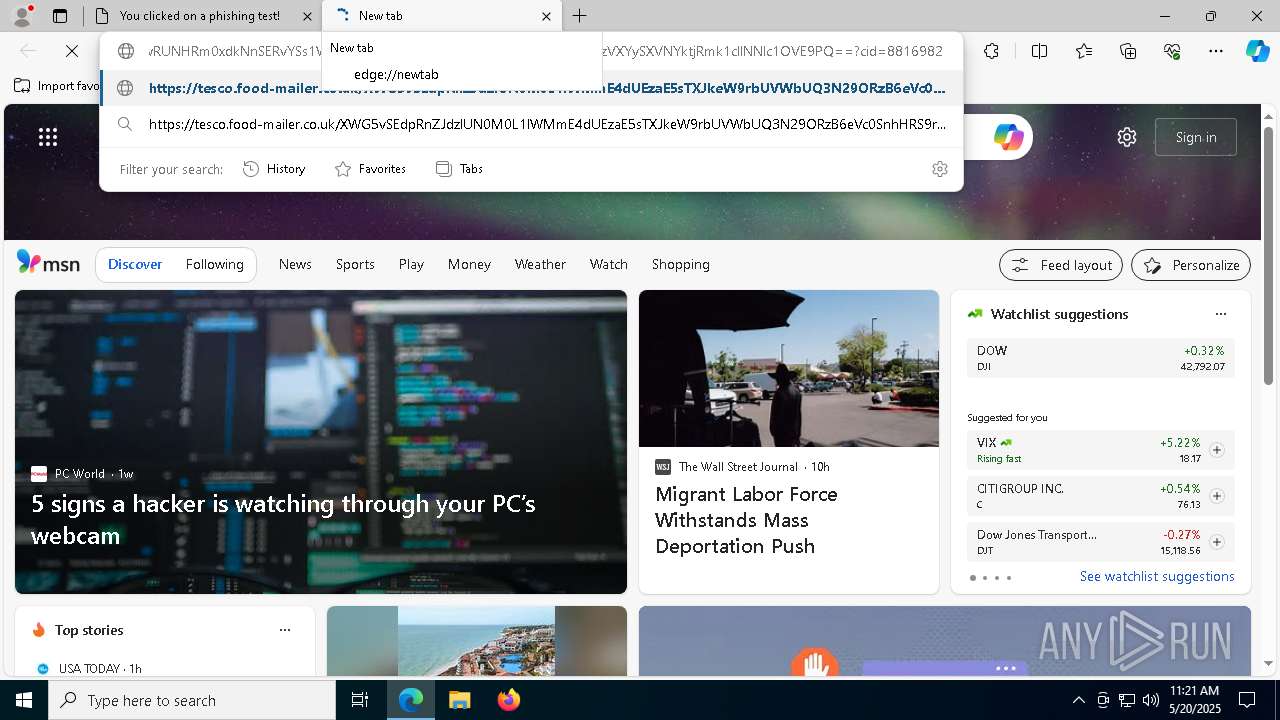Select the search suggestion for tesco.food-mailer URL
1280x720 pixels.
531,124
